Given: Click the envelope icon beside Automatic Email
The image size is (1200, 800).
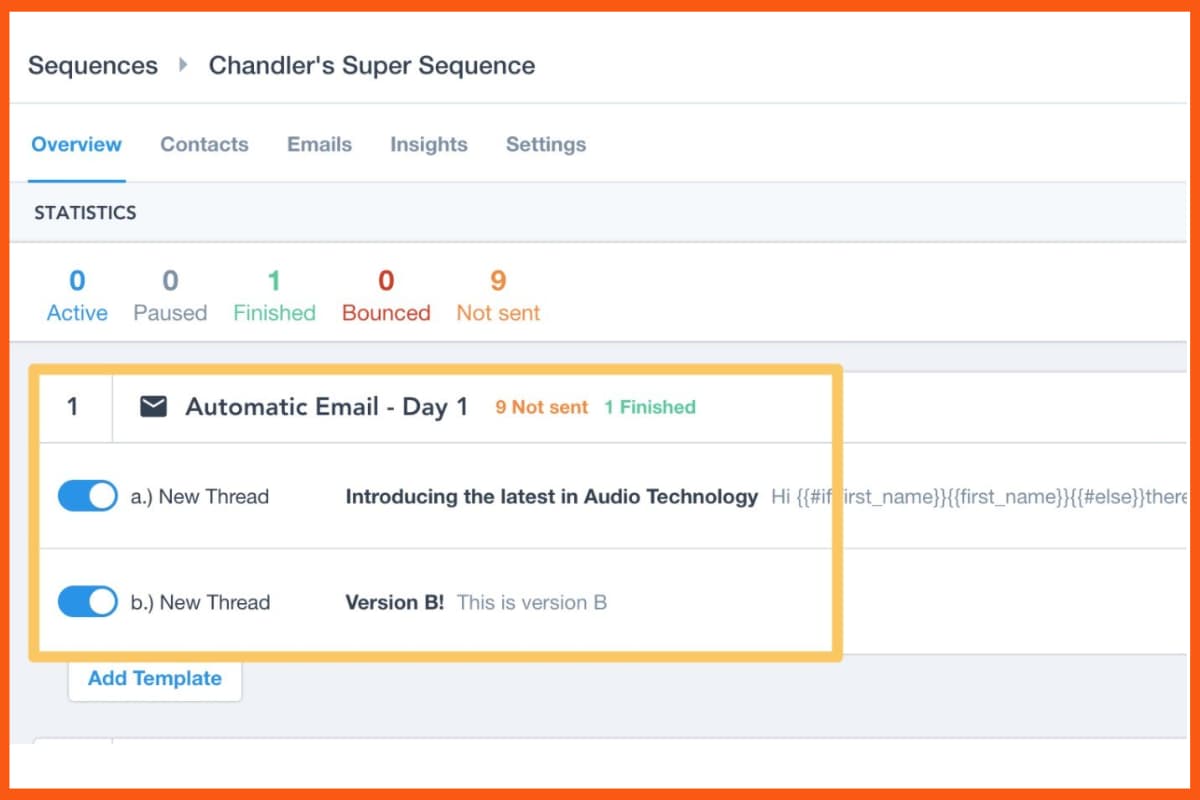Looking at the screenshot, I should tap(153, 406).
